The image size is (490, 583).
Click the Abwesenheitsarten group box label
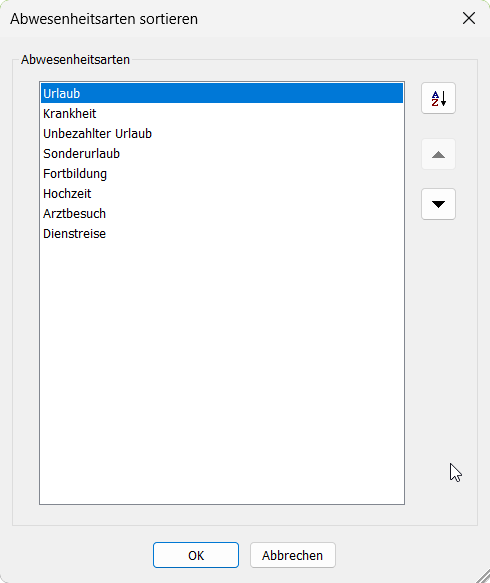[75, 59]
